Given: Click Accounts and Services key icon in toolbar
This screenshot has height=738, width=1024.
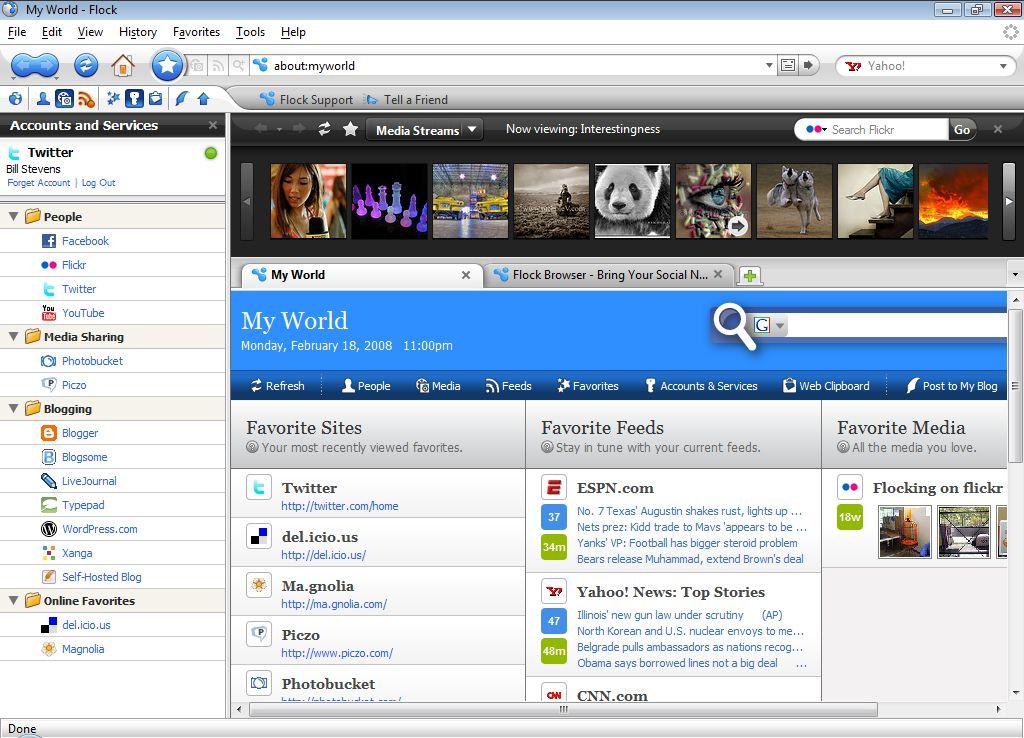Looking at the screenshot, I should click(134, 99).
